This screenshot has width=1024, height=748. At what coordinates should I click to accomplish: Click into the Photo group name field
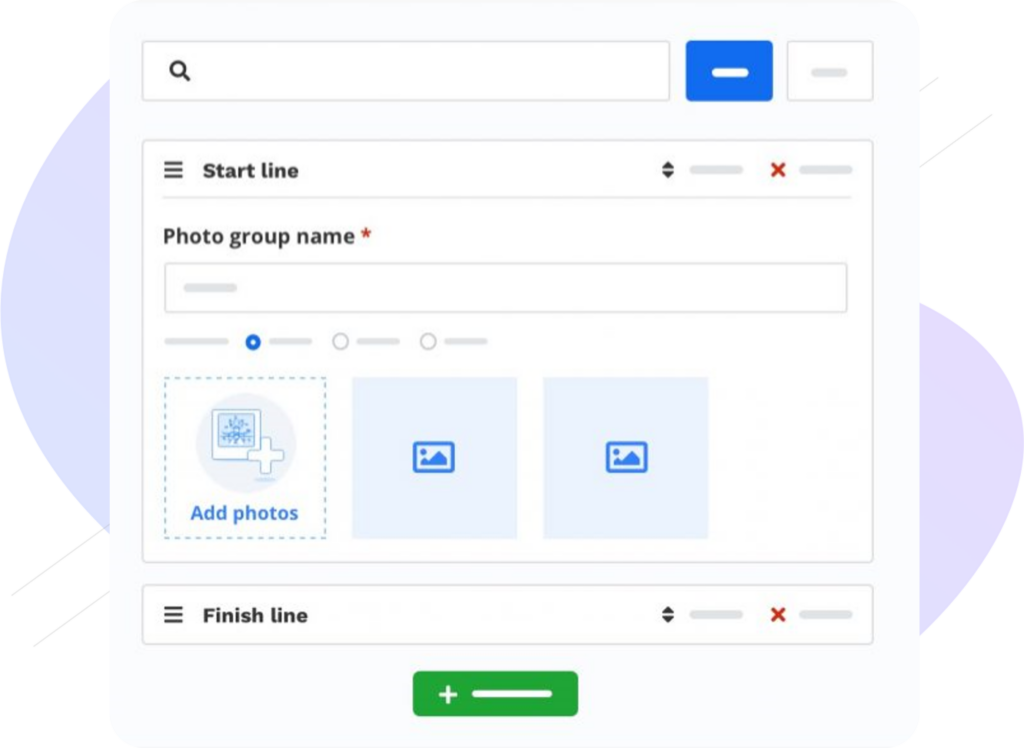tap(505, 288)
